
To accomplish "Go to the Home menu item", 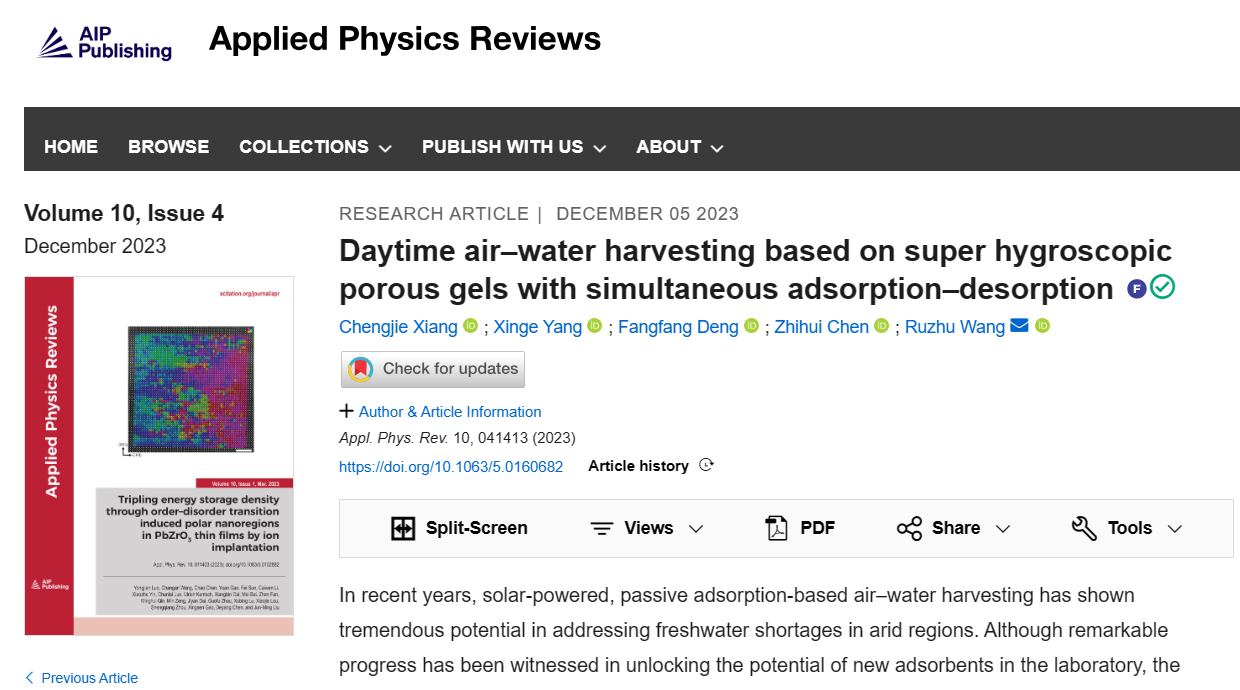I will tap(71, 147).
